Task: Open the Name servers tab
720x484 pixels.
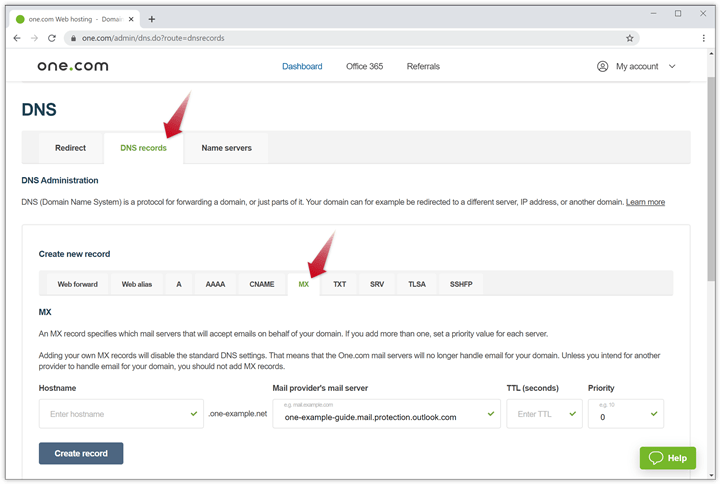Action: tap(226, 148)
